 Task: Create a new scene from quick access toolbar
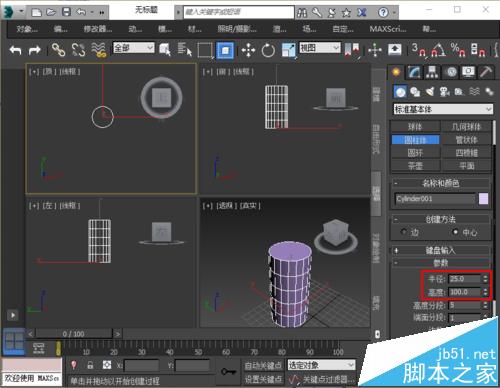(x=36, y=12)
